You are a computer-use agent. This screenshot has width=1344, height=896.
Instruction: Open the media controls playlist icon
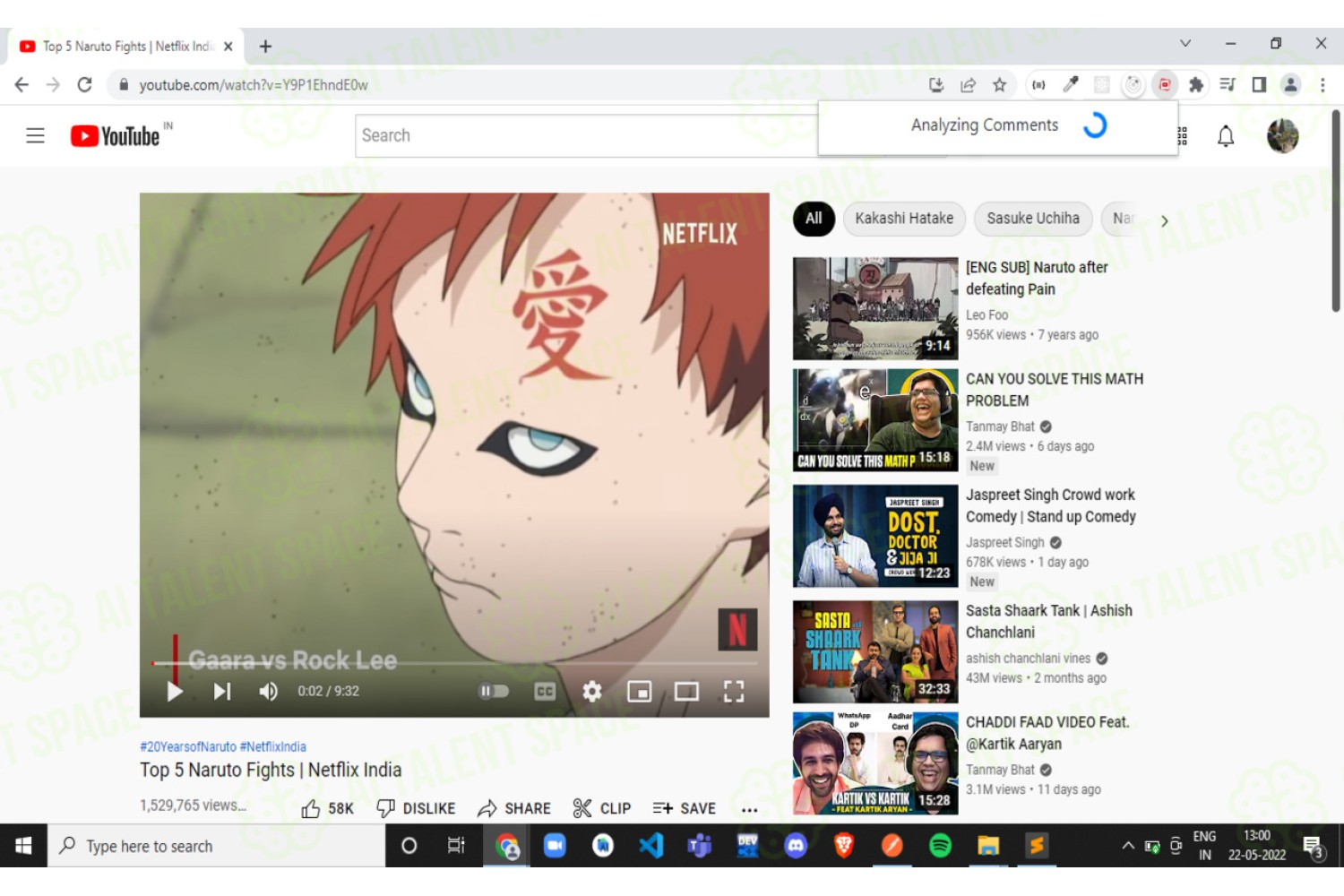click(1228, 85)
